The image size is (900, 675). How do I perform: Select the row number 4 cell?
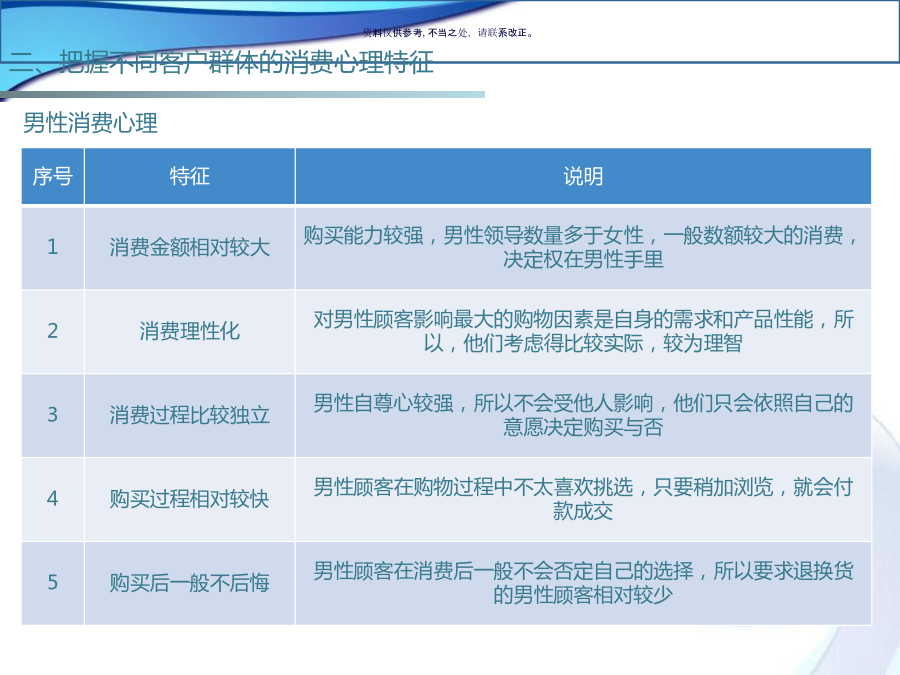tap(53, 499)
